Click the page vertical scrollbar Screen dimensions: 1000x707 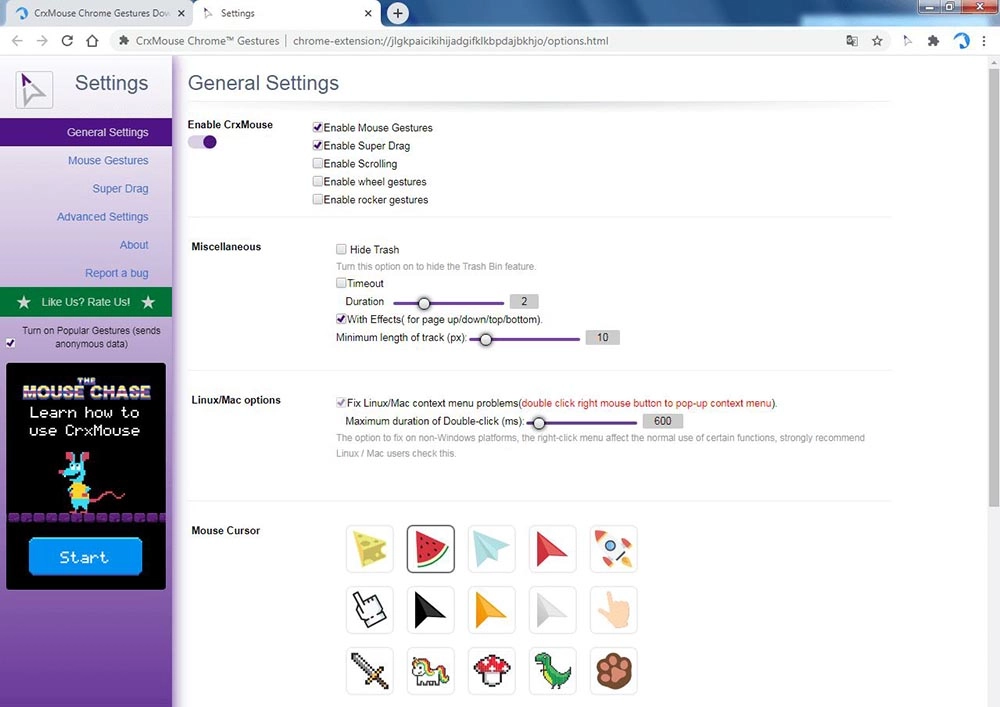[x=994, y=287]
